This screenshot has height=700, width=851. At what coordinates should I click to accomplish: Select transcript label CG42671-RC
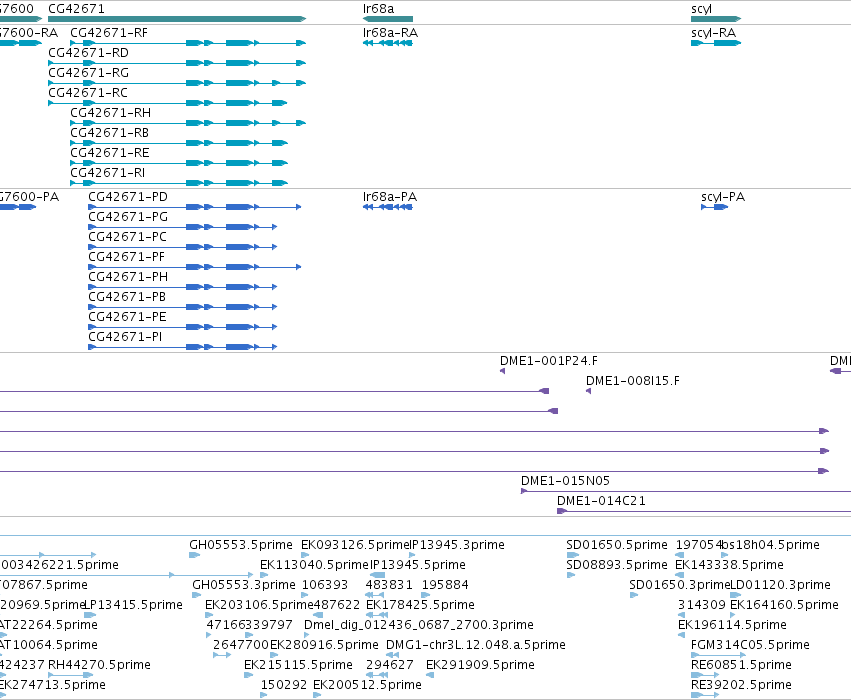tap(88, 93)
